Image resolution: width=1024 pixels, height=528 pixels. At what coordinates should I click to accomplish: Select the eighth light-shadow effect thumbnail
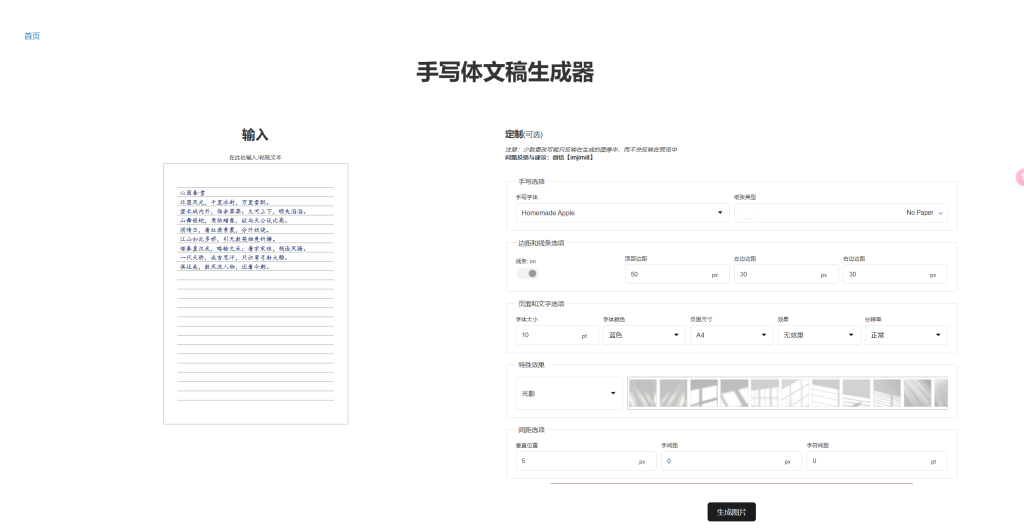(856, 393)
